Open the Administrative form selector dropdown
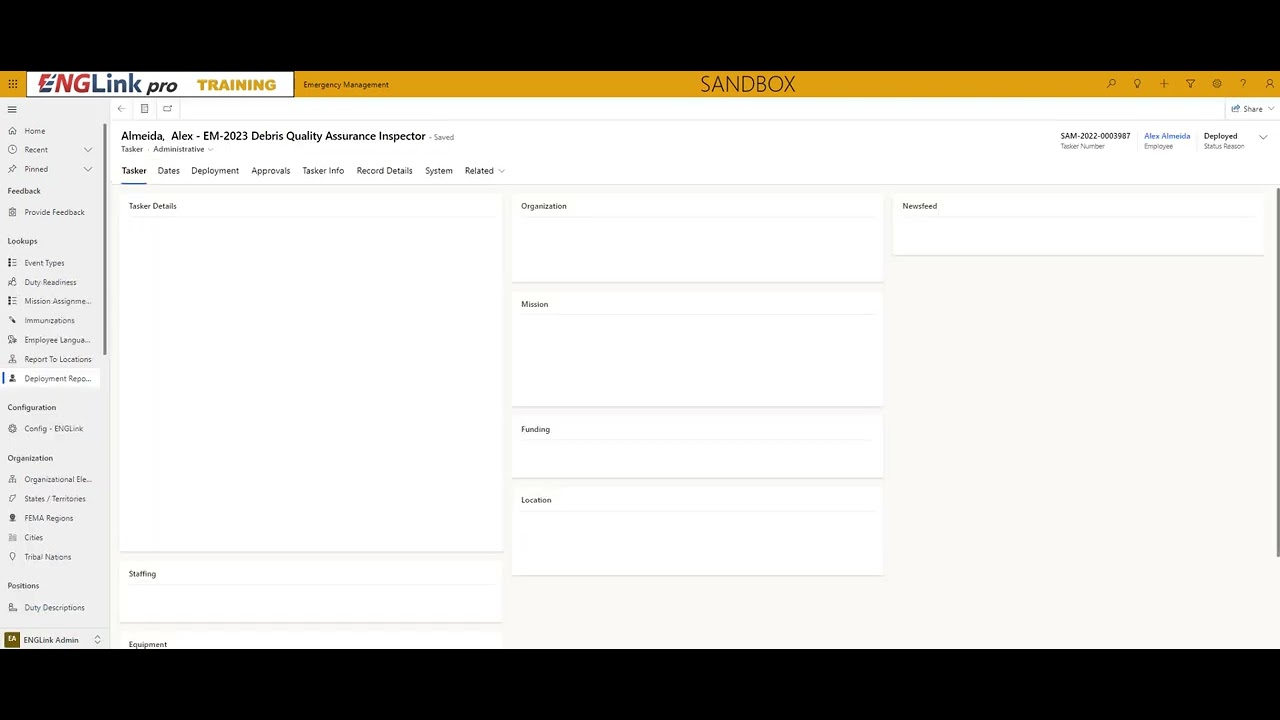Image resolution: width=1280 pixels, height=720 pixels. [x=183, y=149]
